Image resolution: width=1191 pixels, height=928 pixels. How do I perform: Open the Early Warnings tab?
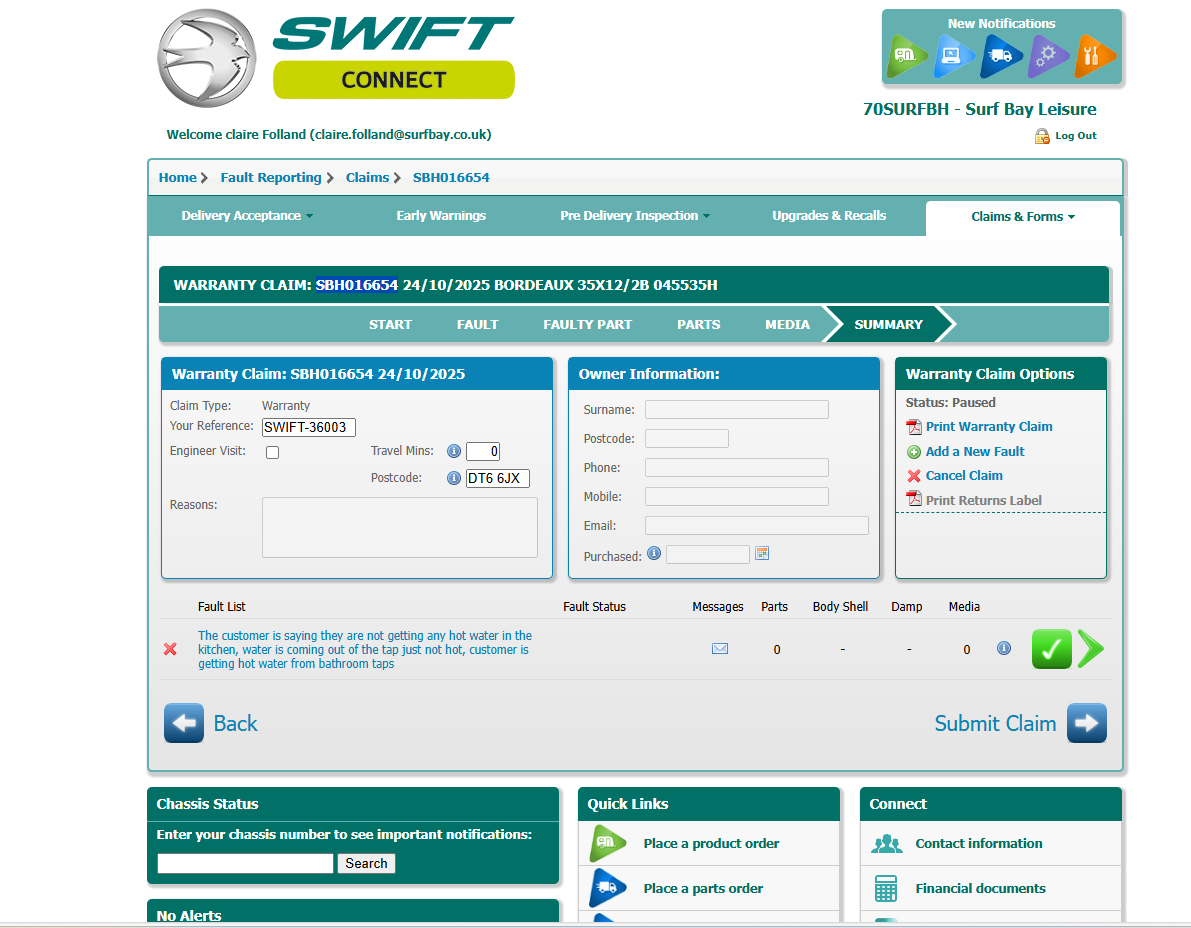[441, 216]
